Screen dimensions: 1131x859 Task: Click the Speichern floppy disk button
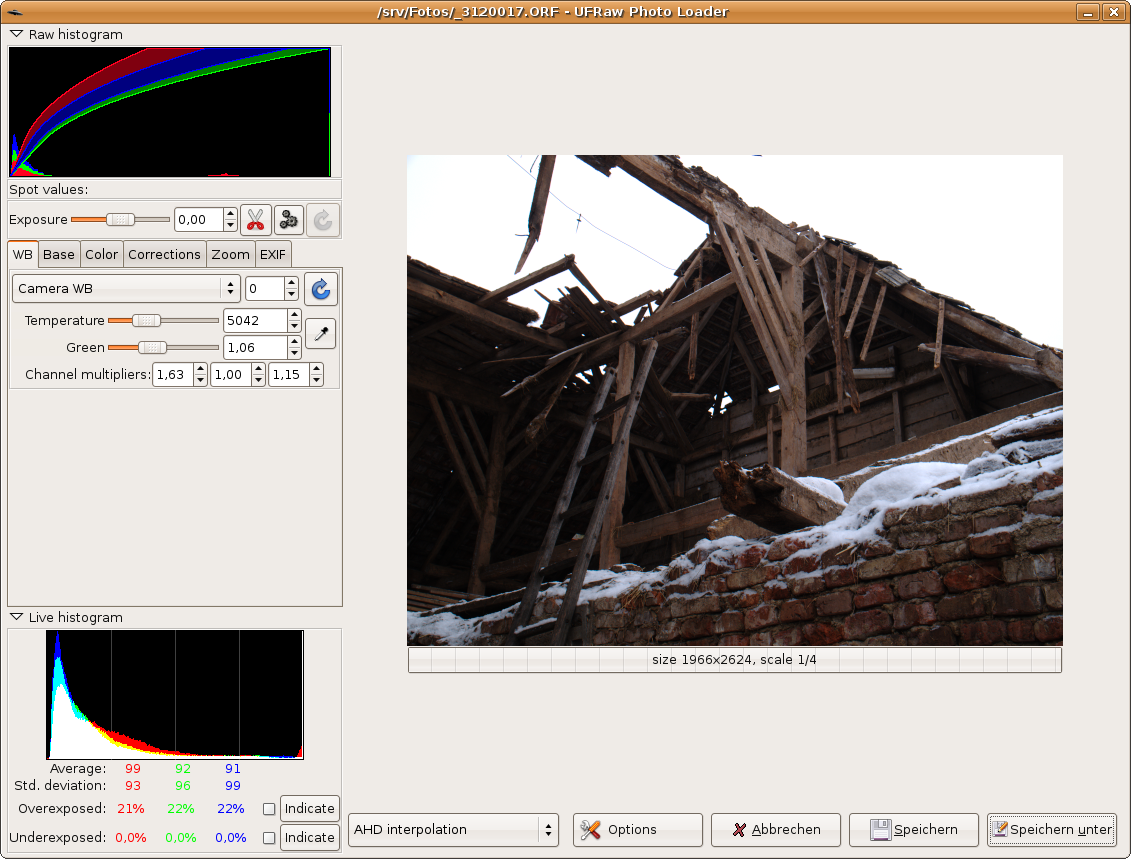click(x=913, y=829)
